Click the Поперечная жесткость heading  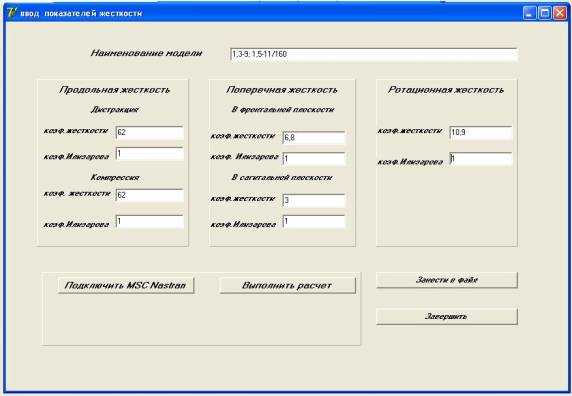click(282, 90)
